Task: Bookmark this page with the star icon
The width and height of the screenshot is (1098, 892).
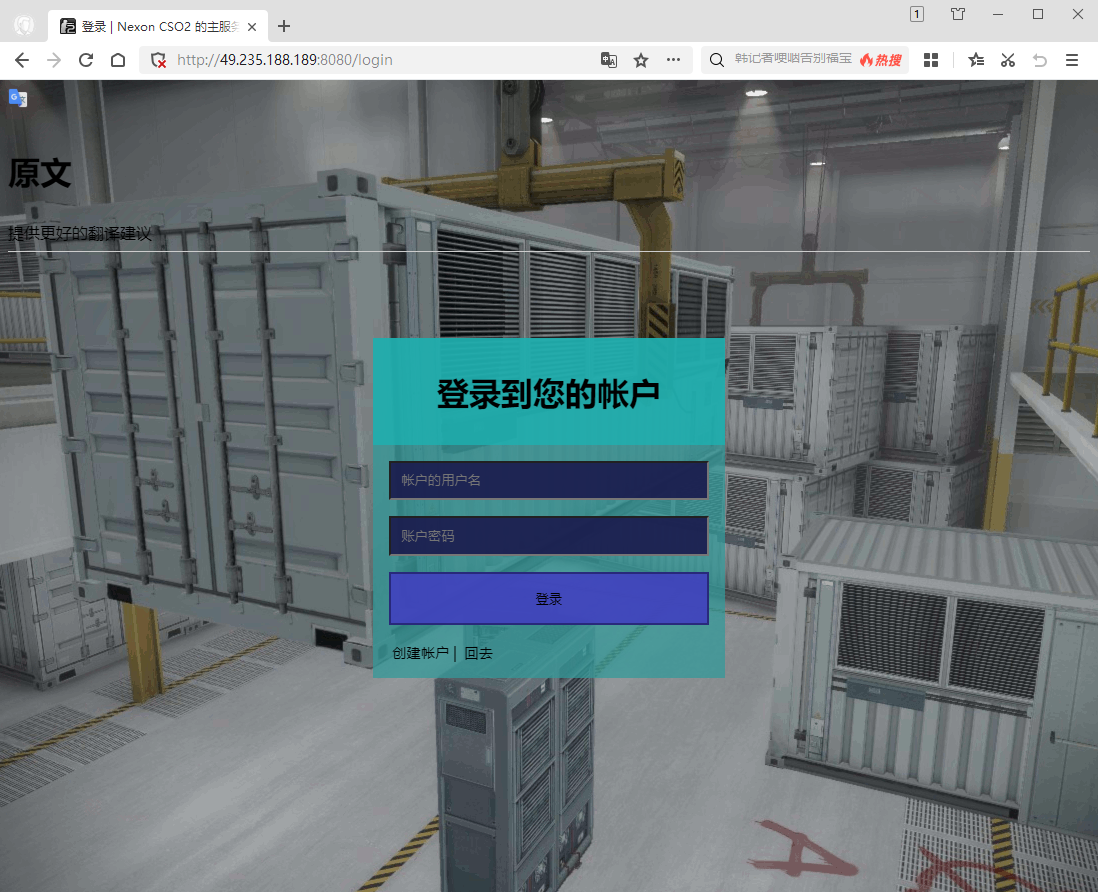Action: (641, 60)
